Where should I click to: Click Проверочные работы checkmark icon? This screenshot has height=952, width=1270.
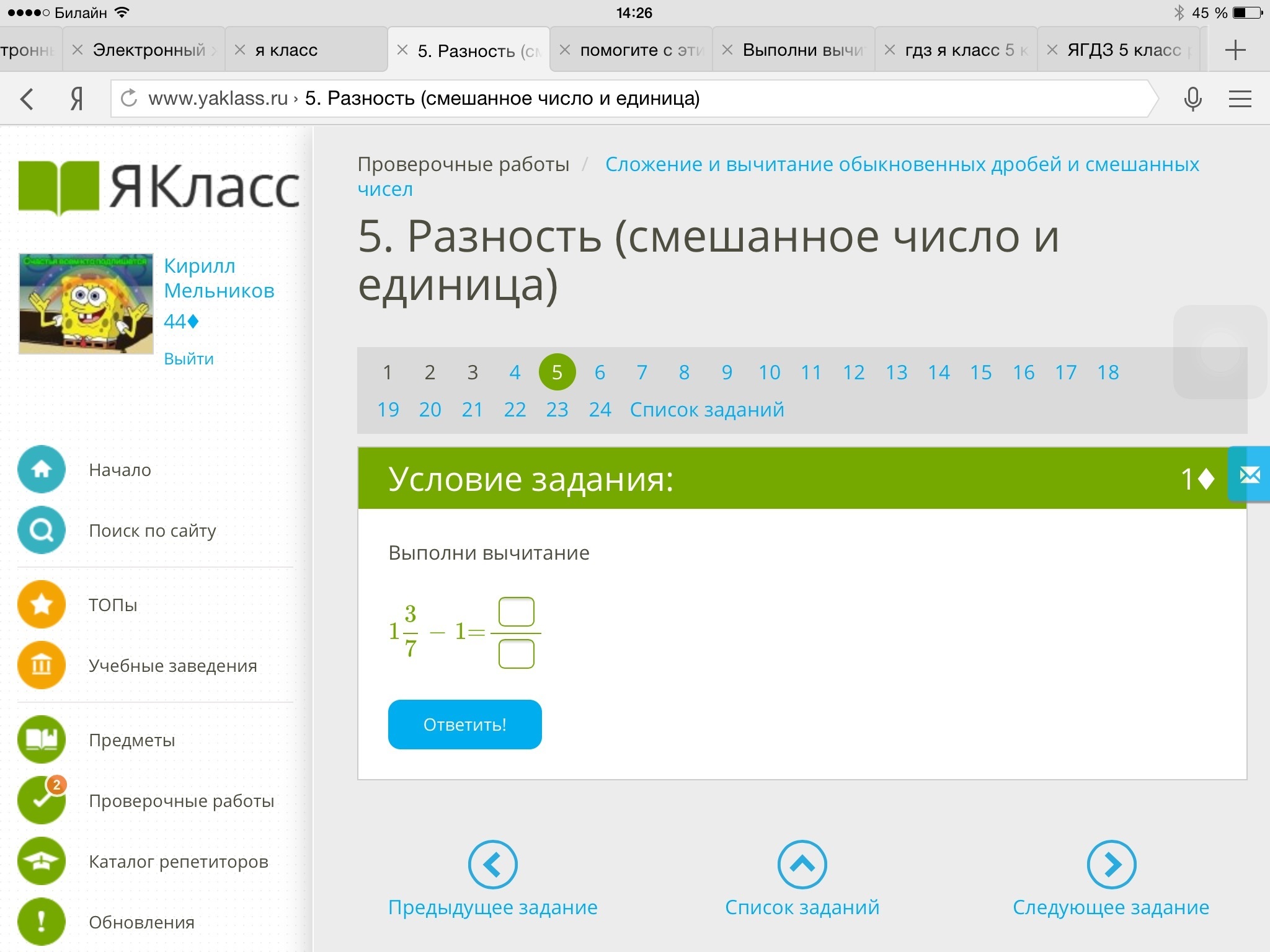pos(42,801)
